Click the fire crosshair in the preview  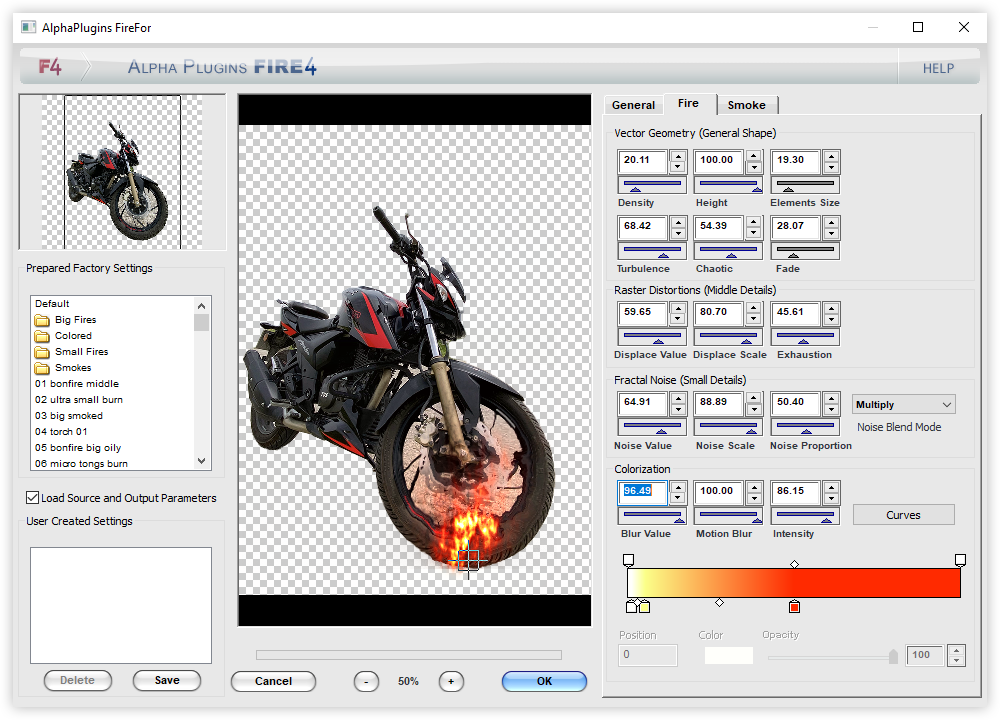468,560
